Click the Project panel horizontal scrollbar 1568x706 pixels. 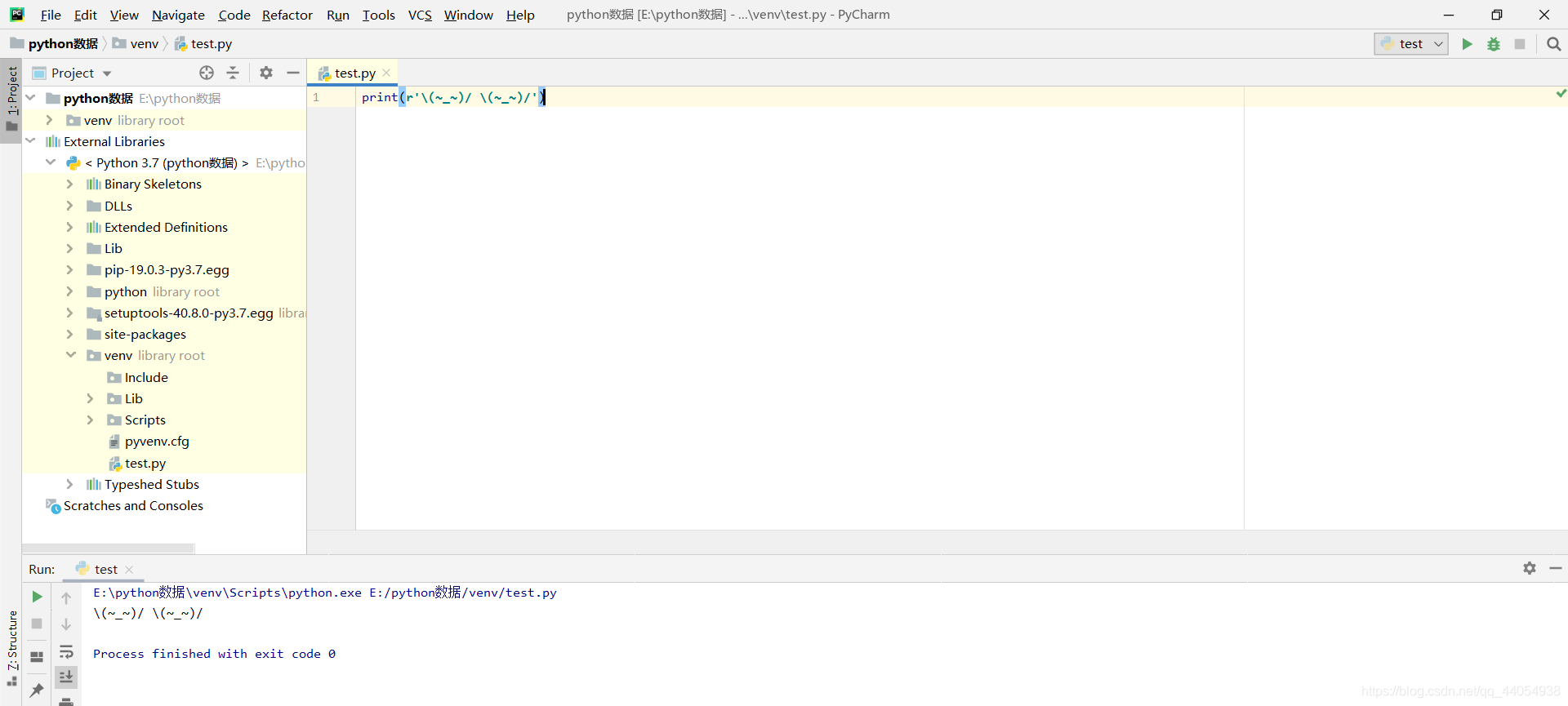coord(109,548)
